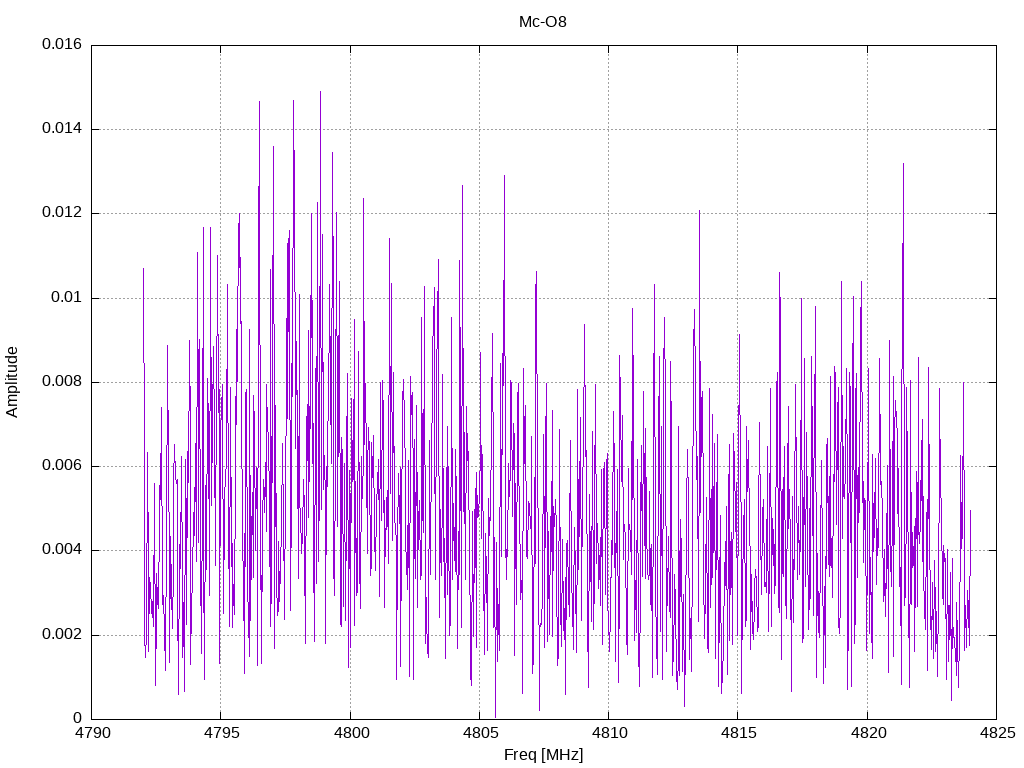Image resolution: width=1024 pixels, height=768 pixels.
Task: Select the 0.01 y-axis tick label
Action: [67, 297]
